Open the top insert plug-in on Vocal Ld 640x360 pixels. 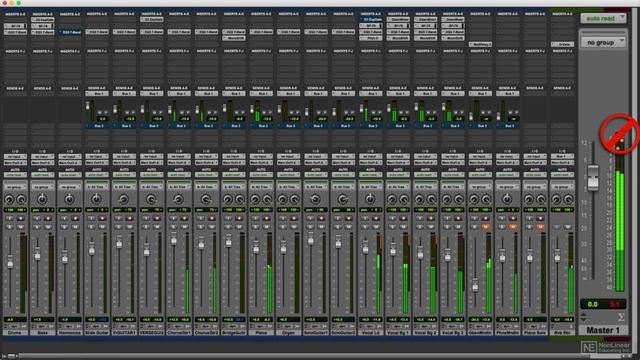371,19
